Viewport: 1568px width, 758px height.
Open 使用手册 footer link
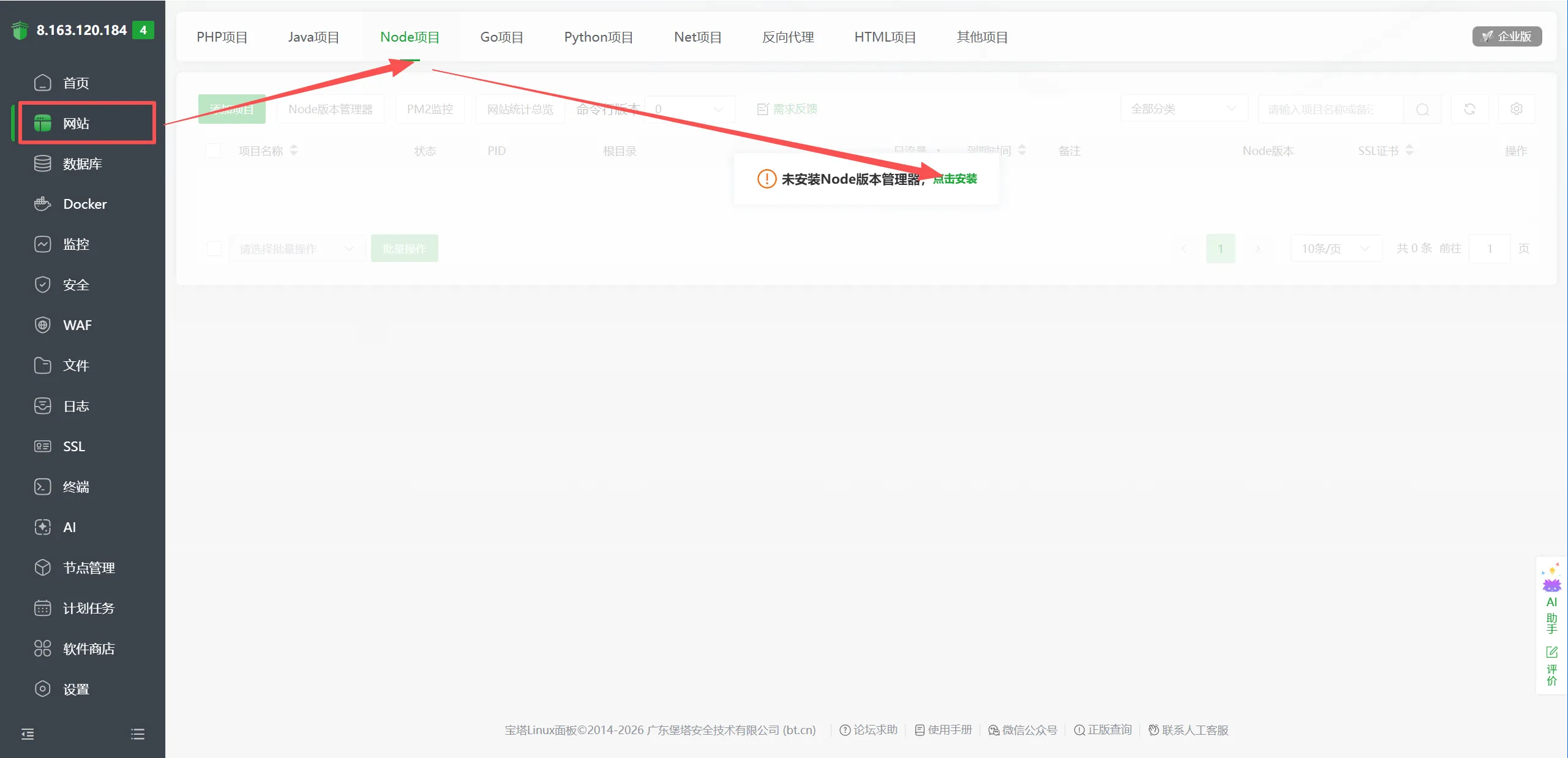click(x=943, y=730)
